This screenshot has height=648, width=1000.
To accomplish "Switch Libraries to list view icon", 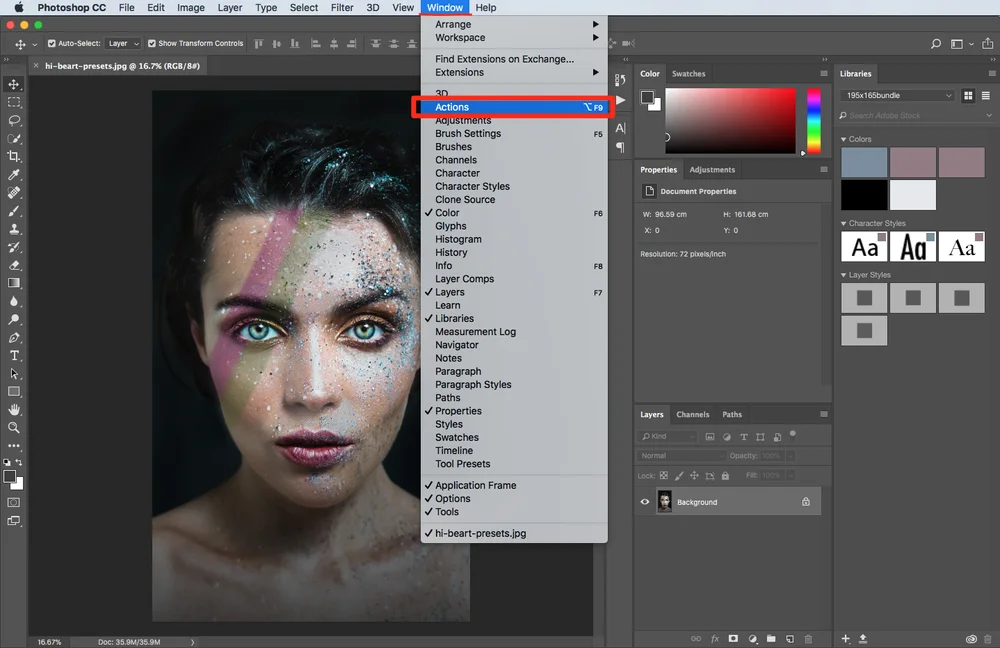I will [x=985, y=96].
